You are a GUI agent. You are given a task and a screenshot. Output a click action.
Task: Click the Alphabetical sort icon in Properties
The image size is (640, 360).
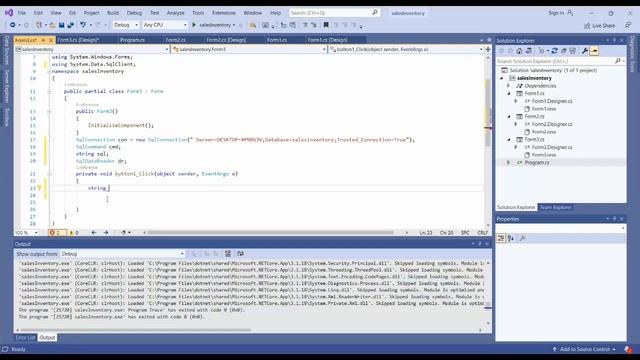tap(511, 238)
